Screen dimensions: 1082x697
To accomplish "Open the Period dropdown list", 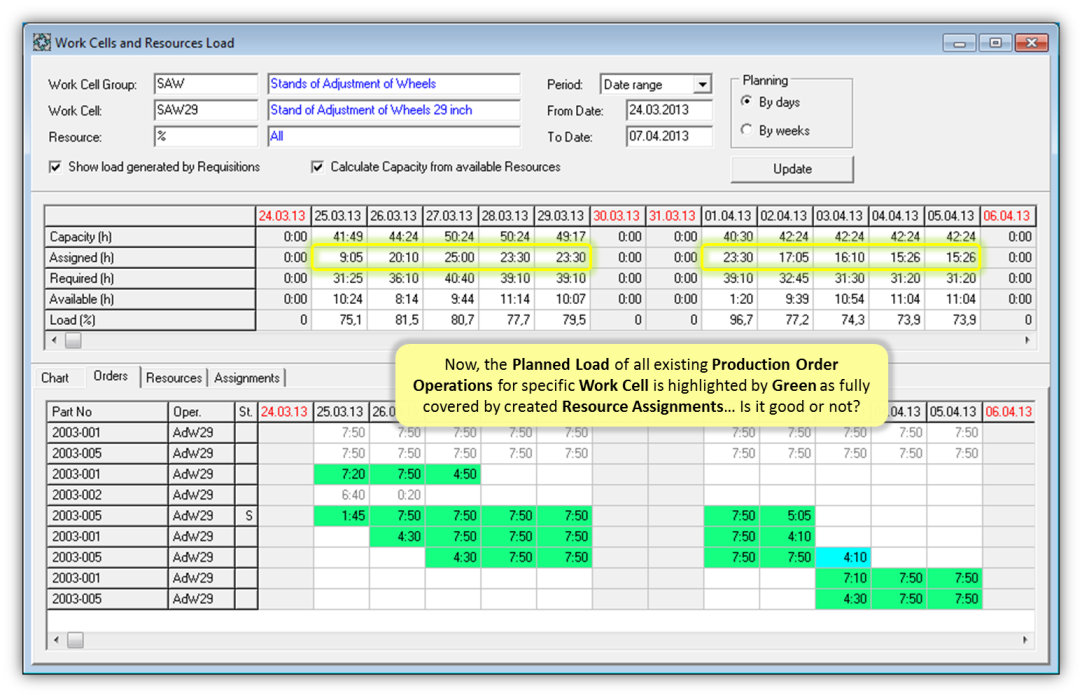I will point(702,84).
